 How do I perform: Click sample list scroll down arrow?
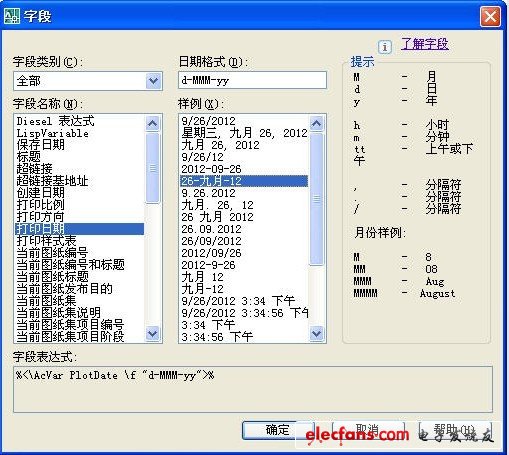click(316, 333)
